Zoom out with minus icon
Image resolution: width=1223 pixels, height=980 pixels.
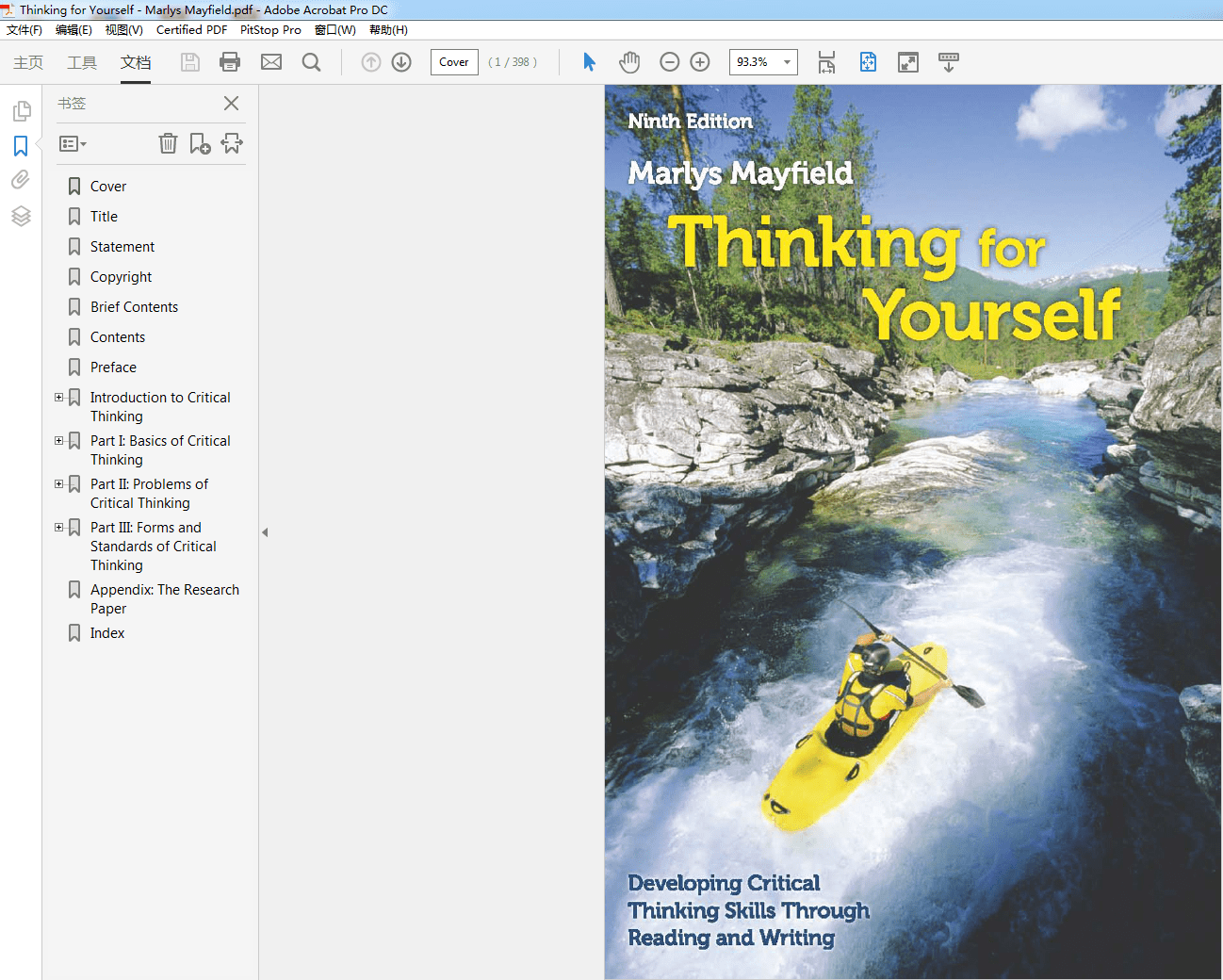[x=670, y=62]
